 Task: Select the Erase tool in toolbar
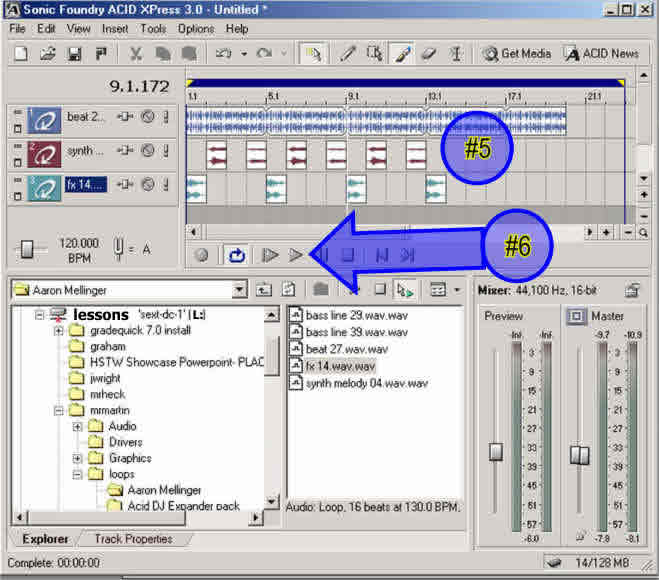click(x=427, y=53)
